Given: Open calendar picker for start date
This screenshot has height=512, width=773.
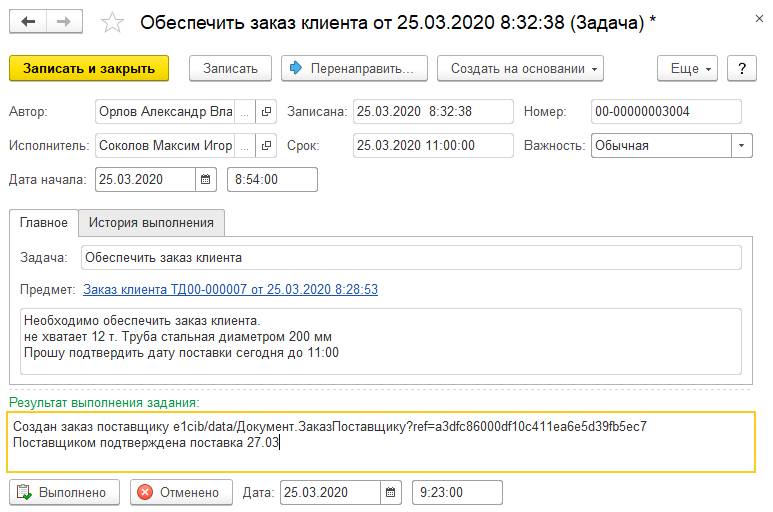Looking at the screenshot, I should click(x=207, y=180).
